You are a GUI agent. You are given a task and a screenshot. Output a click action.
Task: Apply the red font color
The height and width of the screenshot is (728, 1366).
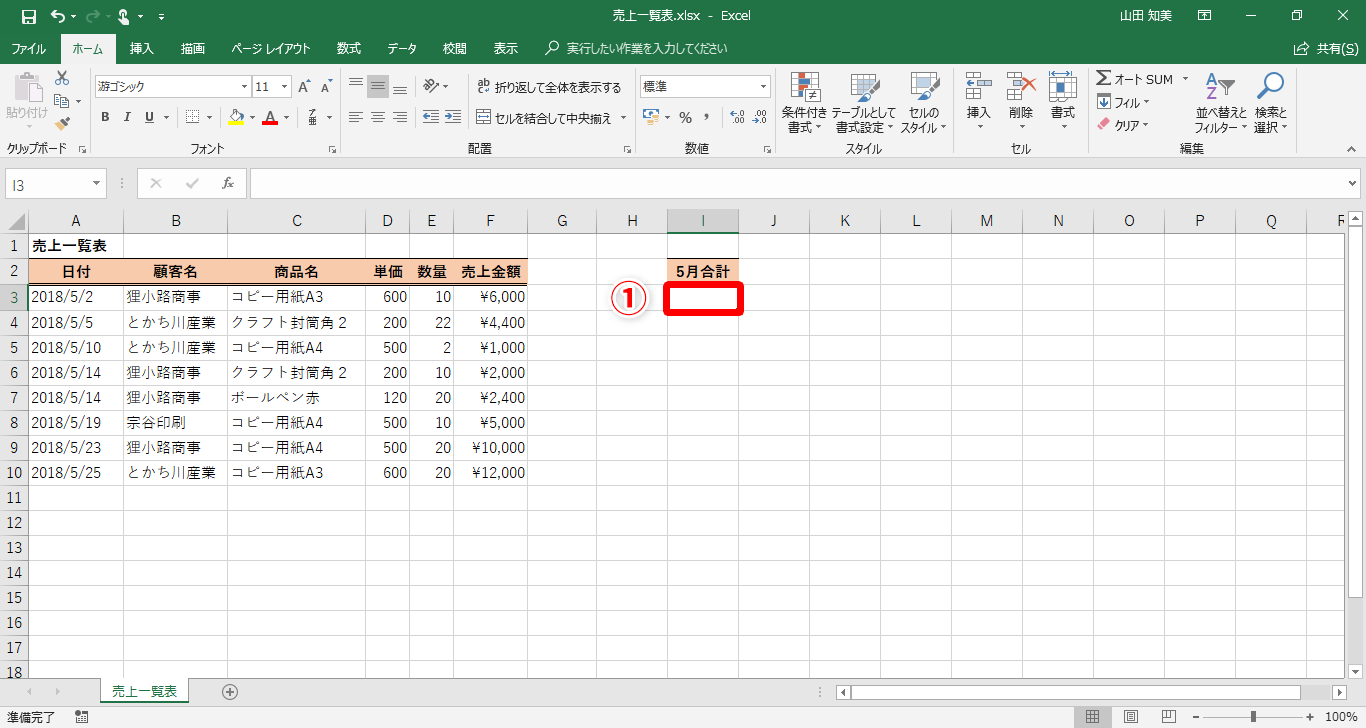tap(269, 117)
